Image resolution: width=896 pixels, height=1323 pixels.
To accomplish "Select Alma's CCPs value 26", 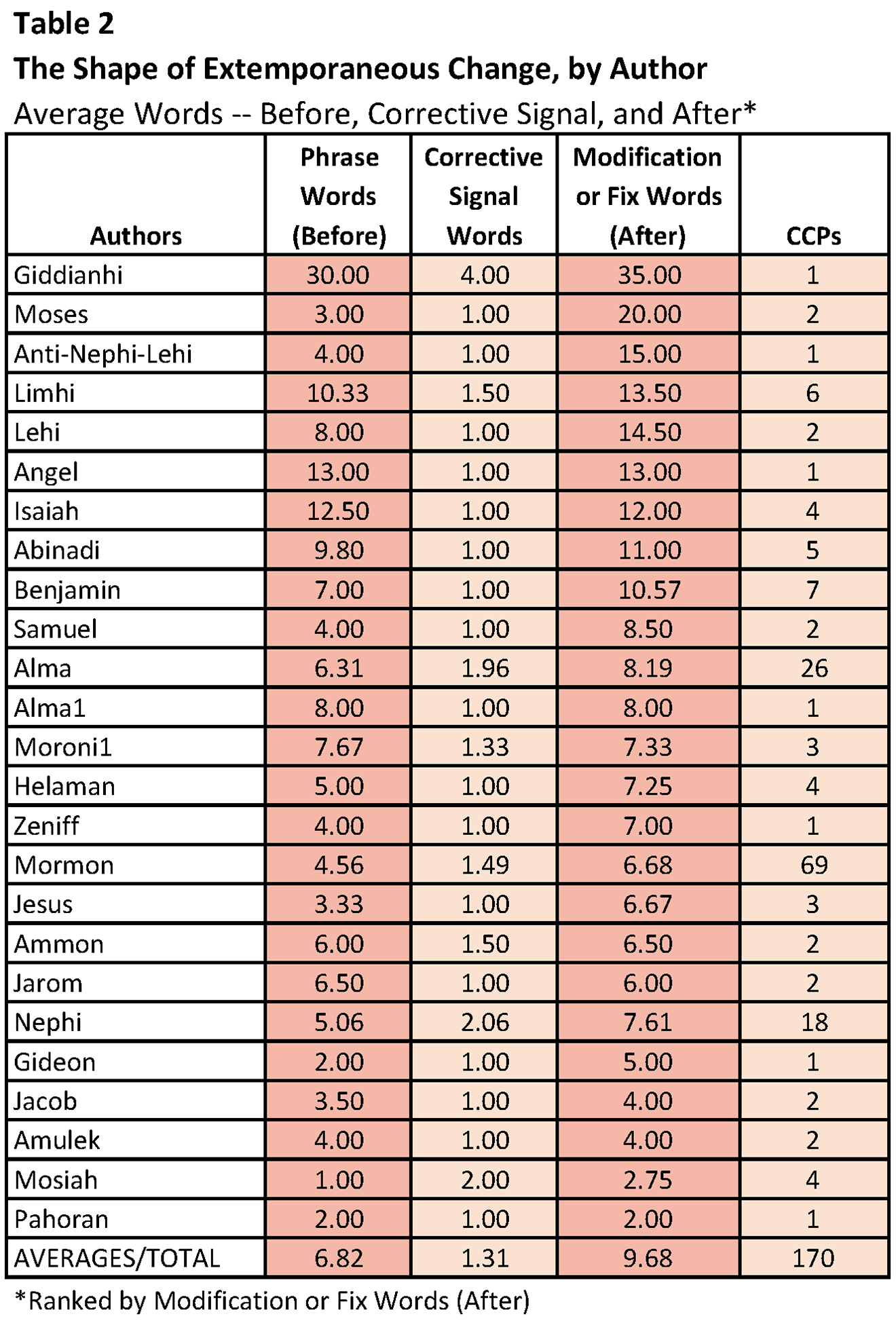I will (x=813, y=669).
